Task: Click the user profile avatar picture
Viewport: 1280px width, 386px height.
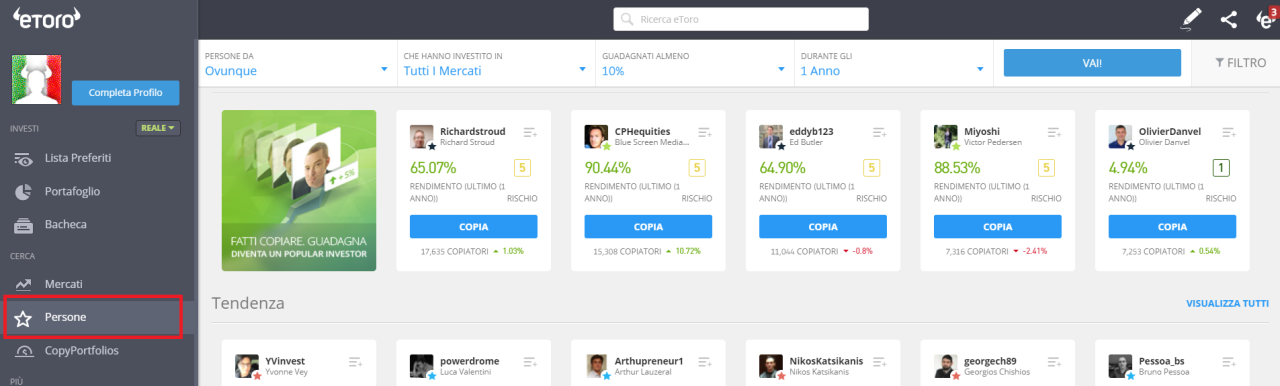Action: (36, 80)
